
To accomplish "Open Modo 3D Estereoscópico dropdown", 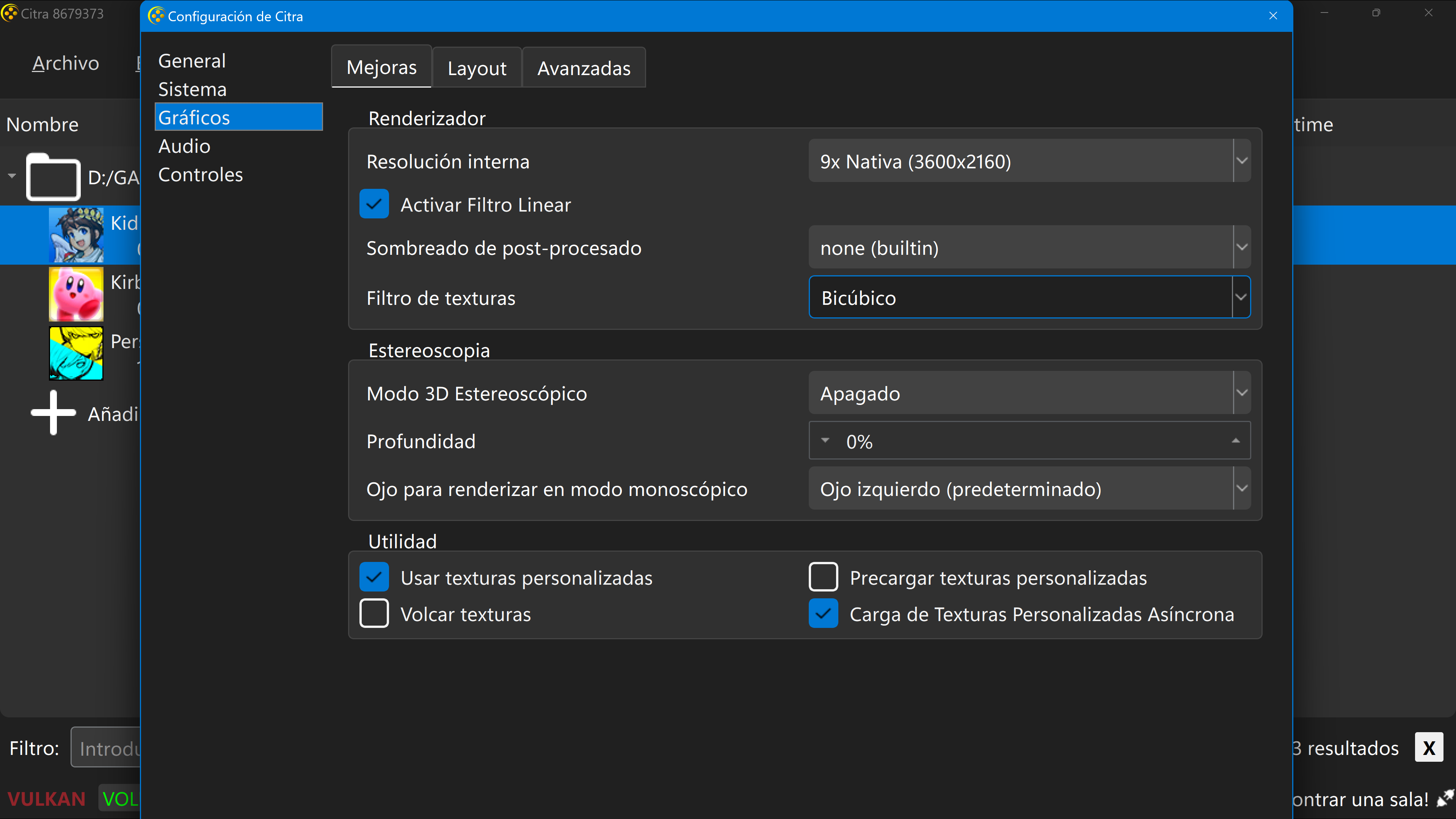I will tap(1029, 393).
